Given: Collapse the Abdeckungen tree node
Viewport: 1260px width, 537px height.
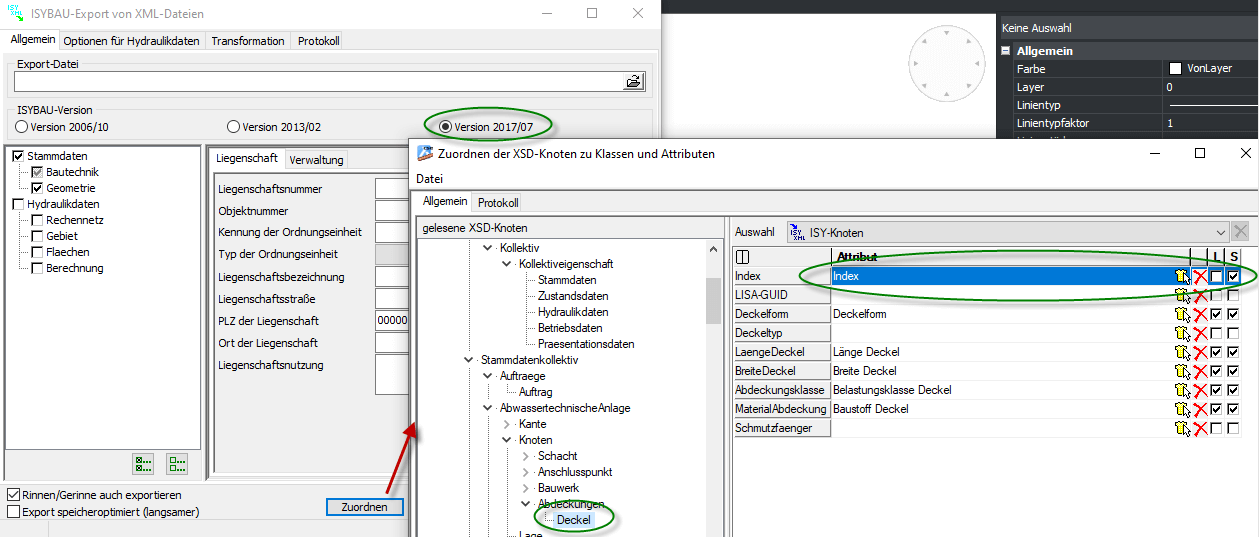Looking at the screenshot, I should point(526,504).
